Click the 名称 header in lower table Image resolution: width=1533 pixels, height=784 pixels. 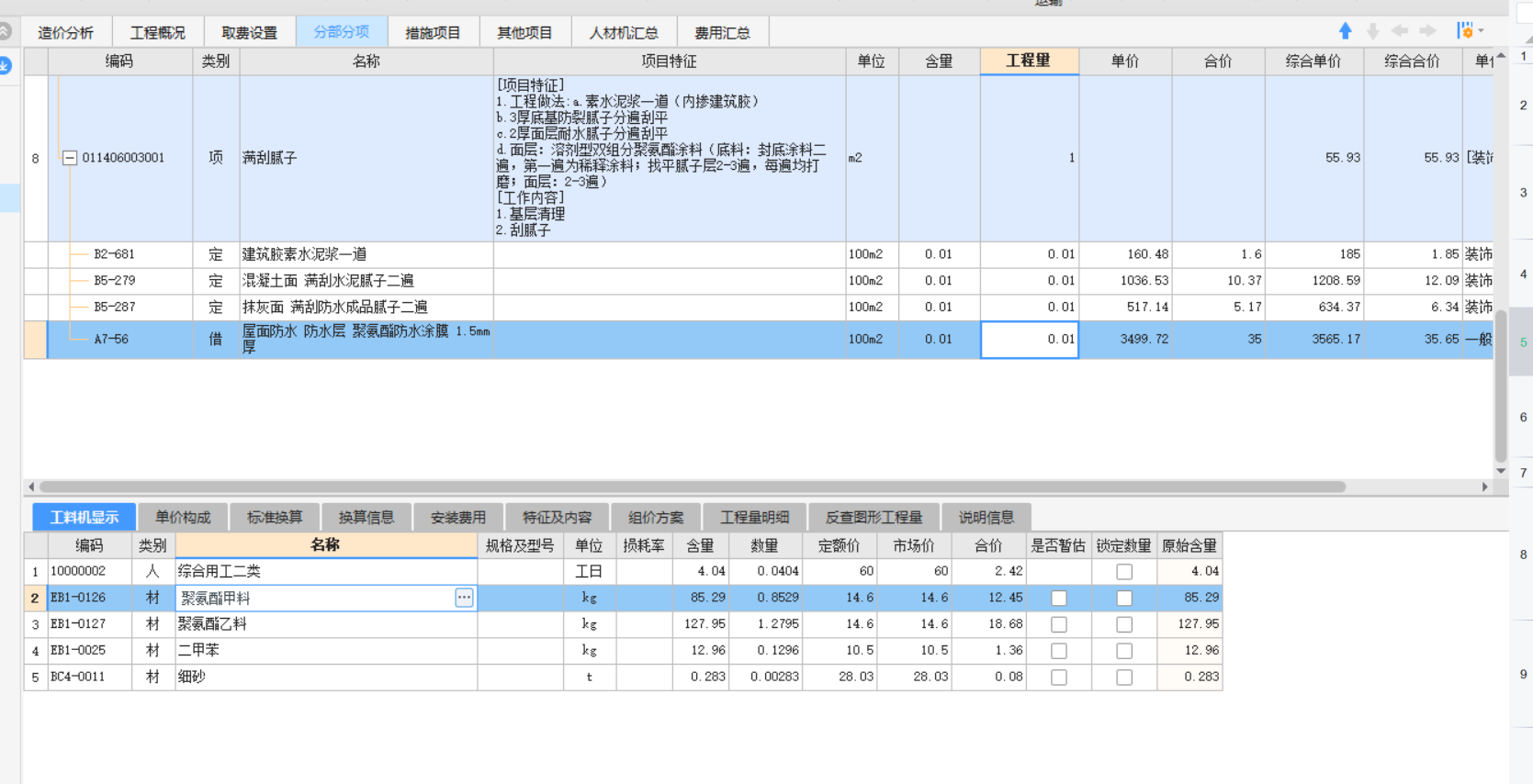(x=325, y=545)
